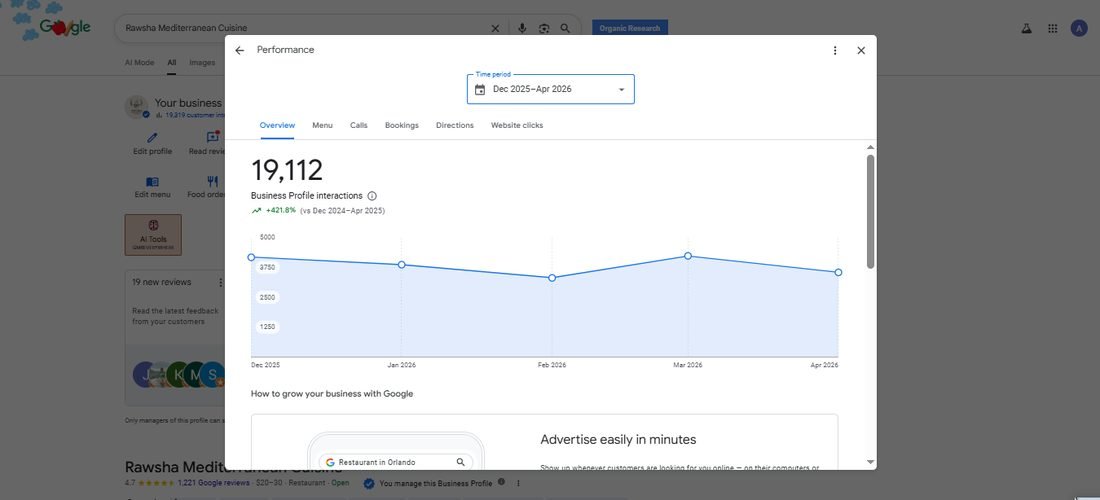Click the Organic Research button
The width and height of the screenshot is (1100, 500).
pos(630,28)
